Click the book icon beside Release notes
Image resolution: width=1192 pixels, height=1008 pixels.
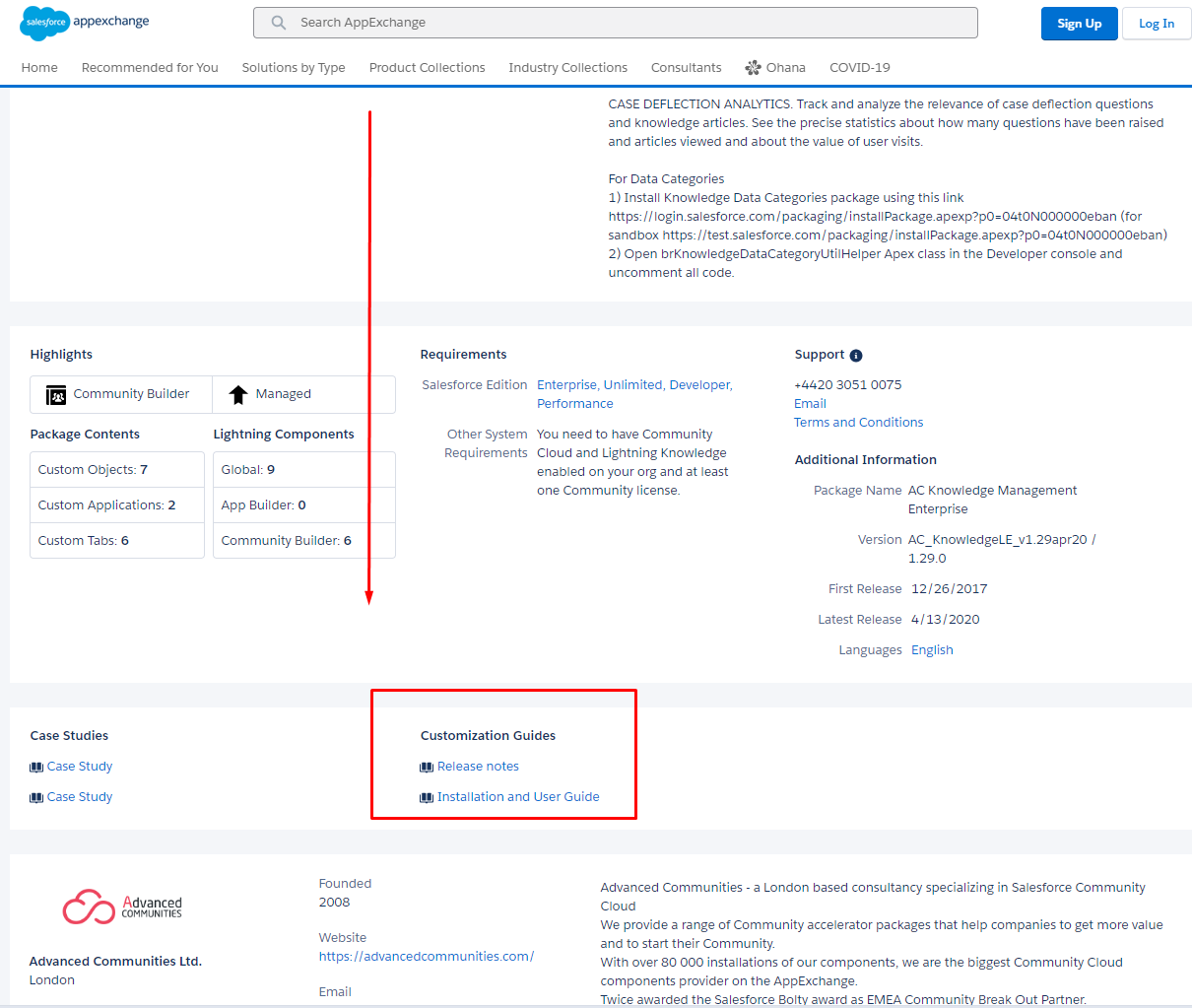coord(426,766)
